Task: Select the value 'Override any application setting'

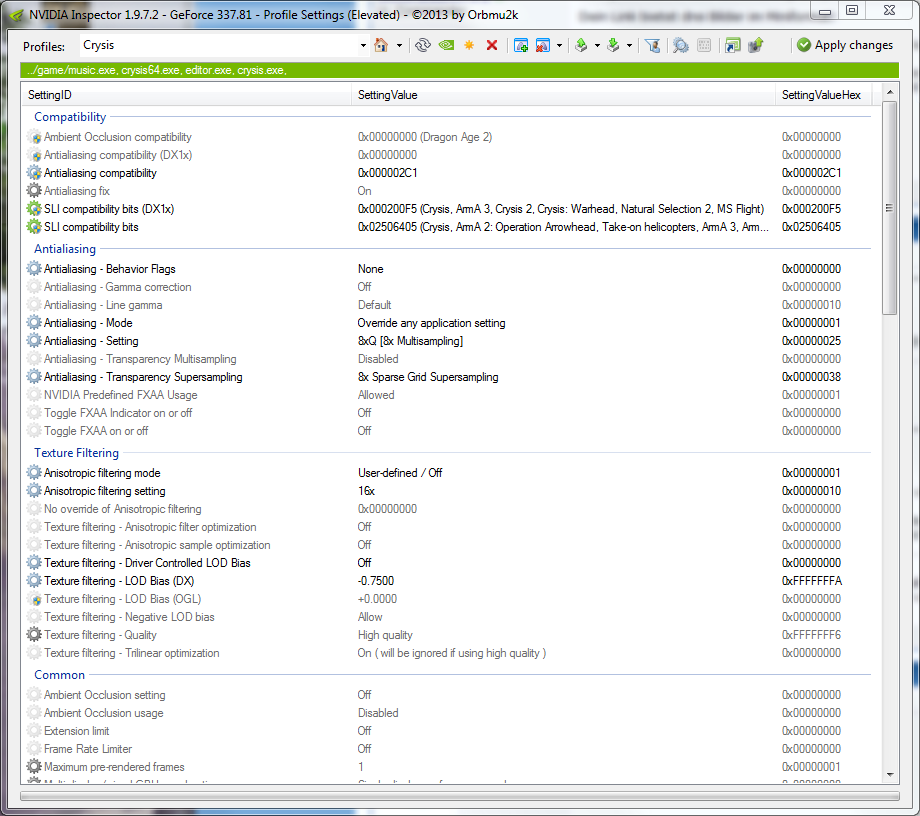Action: click(431, 323)
